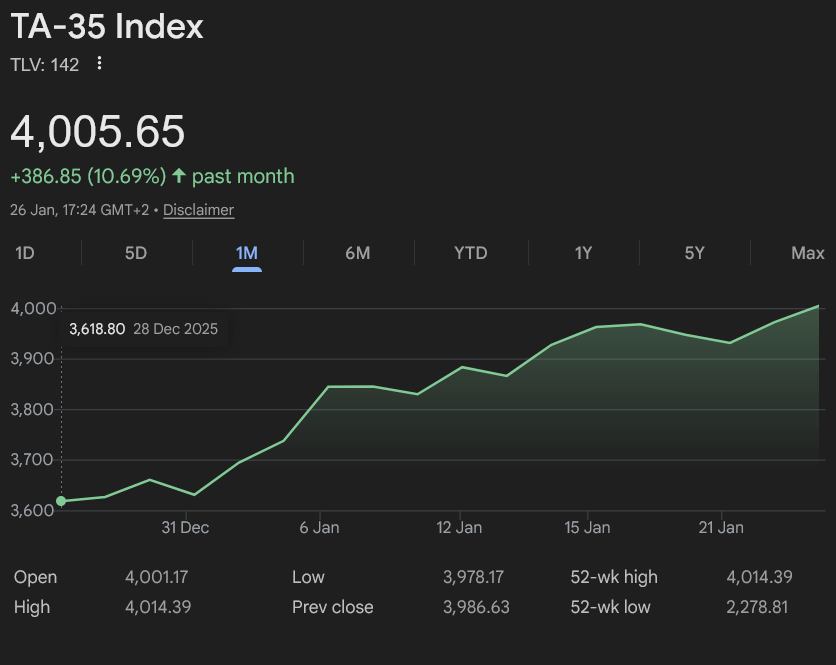This screenshot has width=836, height=665.
Task: Click the 52-wk high value
Action: tap(759, 577)
